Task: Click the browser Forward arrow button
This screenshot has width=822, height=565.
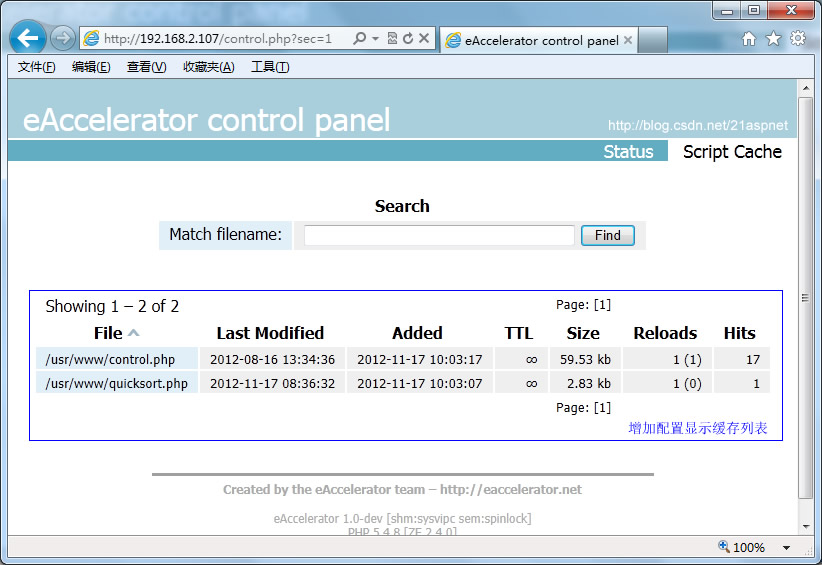Action: 63,38
